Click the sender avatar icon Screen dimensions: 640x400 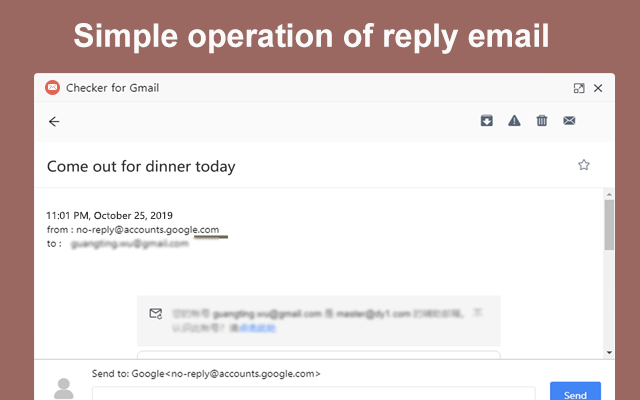pyautogui.click(x=64, y=389)
